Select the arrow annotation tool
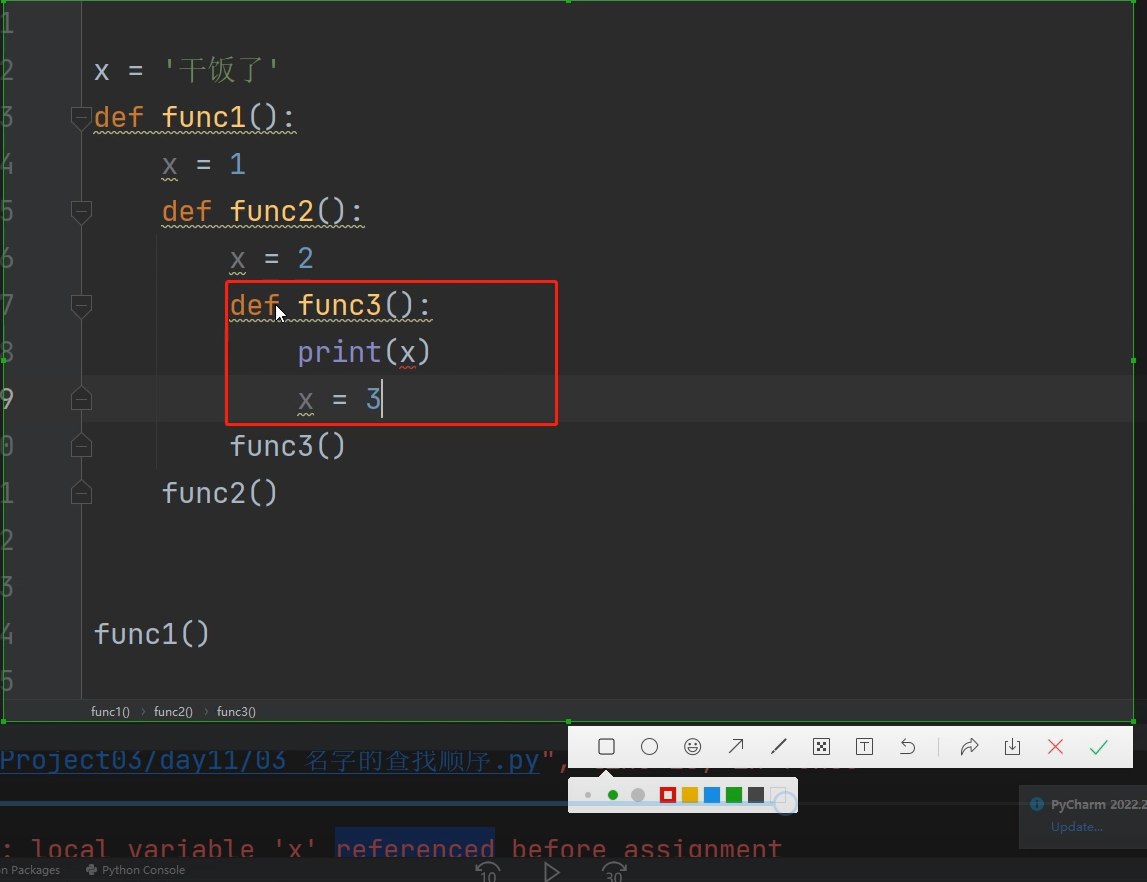This screenshot has height=882, width=1147. [736, 747]
